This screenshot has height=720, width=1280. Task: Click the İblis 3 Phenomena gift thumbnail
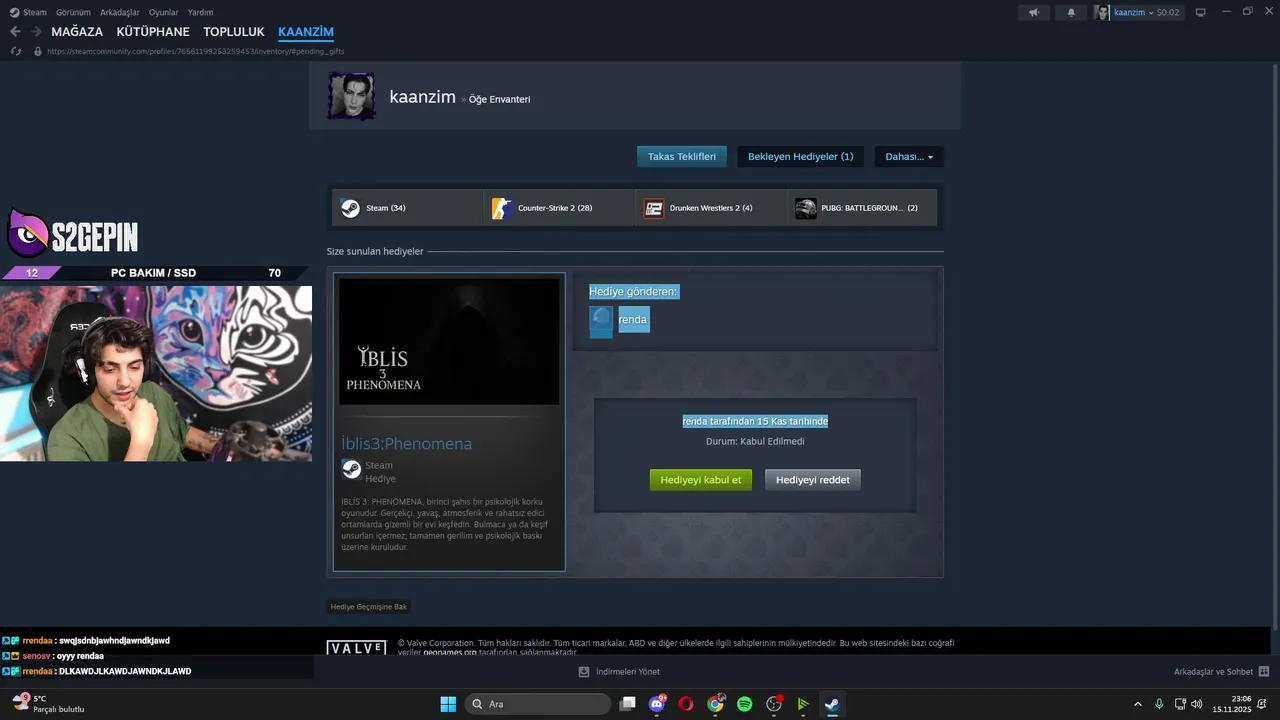pyautogui.click(x=449, y=341)
